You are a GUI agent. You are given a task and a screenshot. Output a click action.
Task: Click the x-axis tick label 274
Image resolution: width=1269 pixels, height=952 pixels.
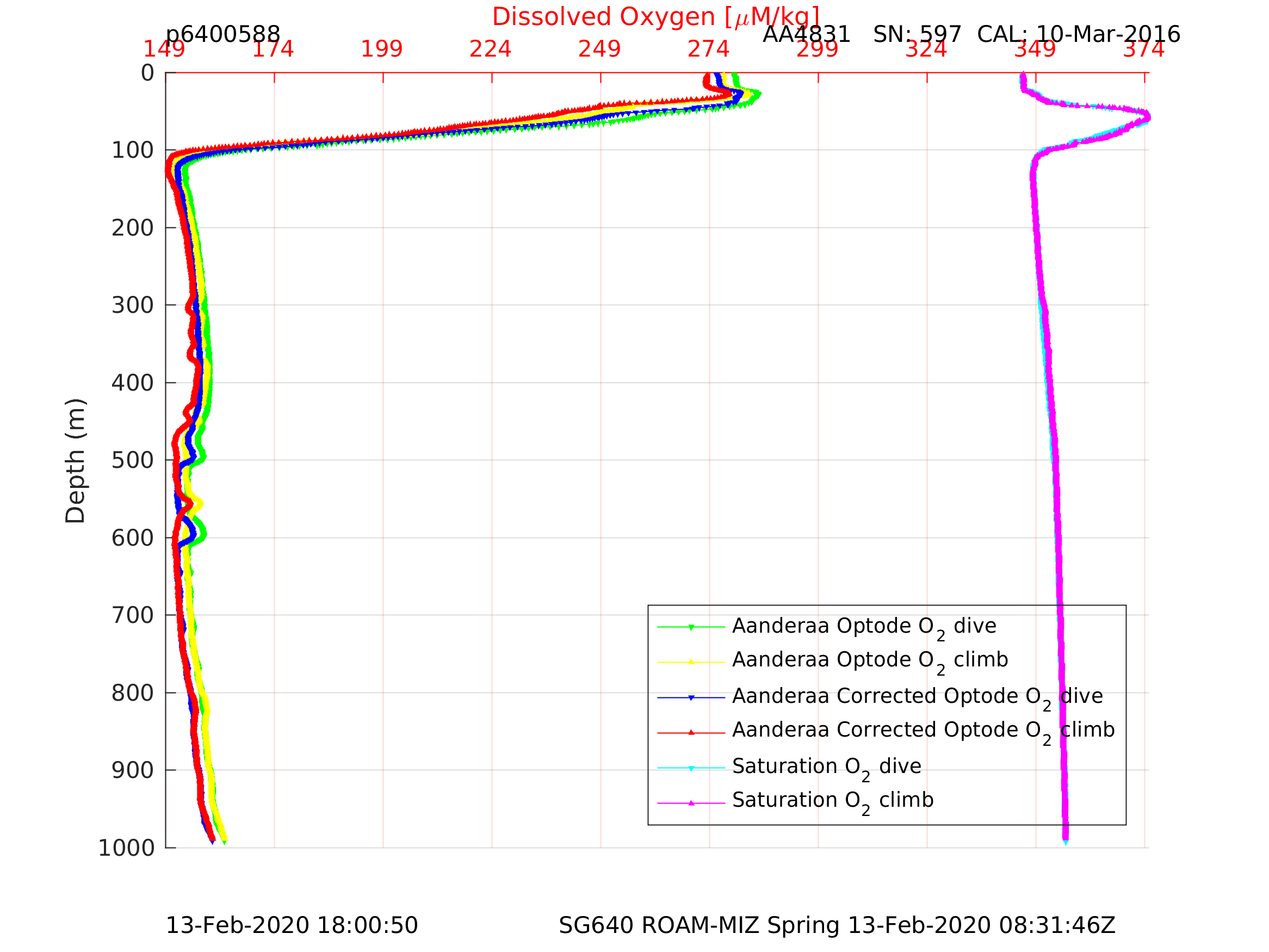tap(709, 50)
